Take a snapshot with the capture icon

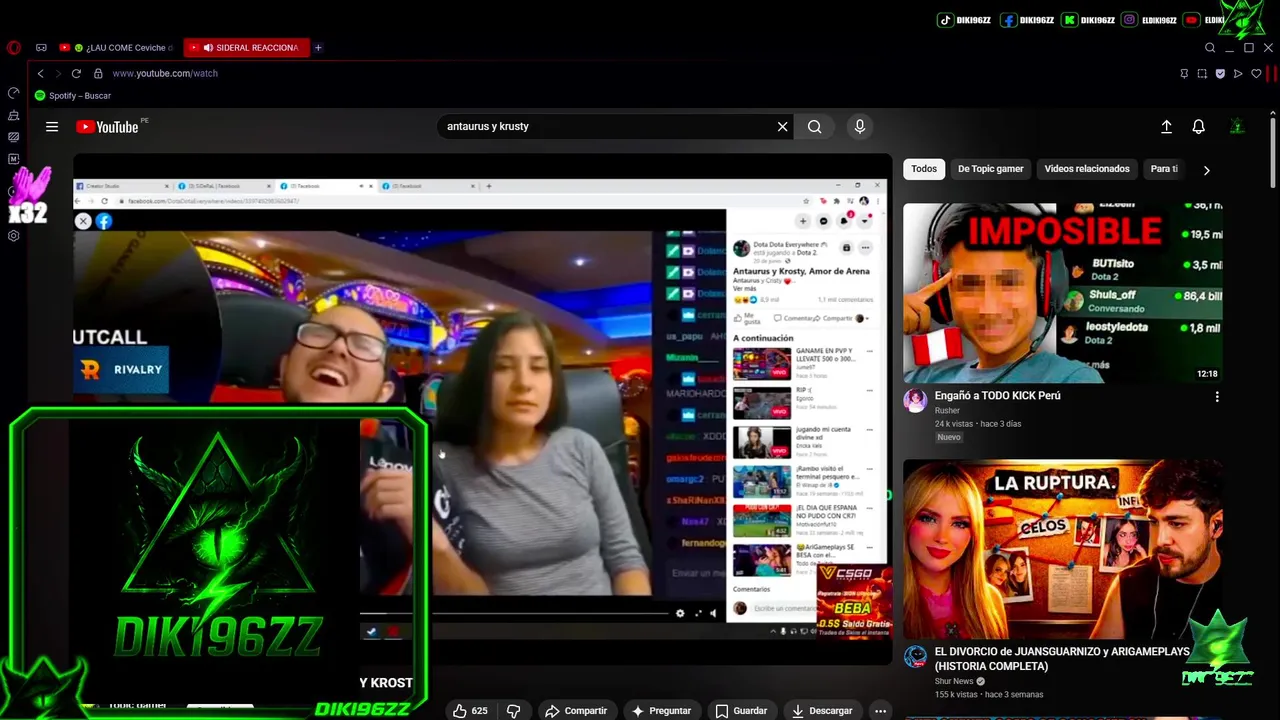coord(1202,73)
